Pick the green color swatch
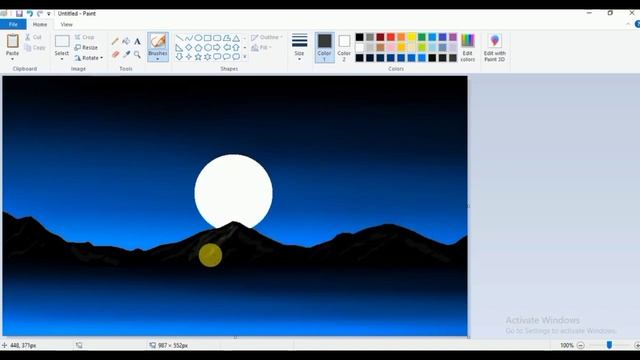Screen dimensions: 640x360 422,37
